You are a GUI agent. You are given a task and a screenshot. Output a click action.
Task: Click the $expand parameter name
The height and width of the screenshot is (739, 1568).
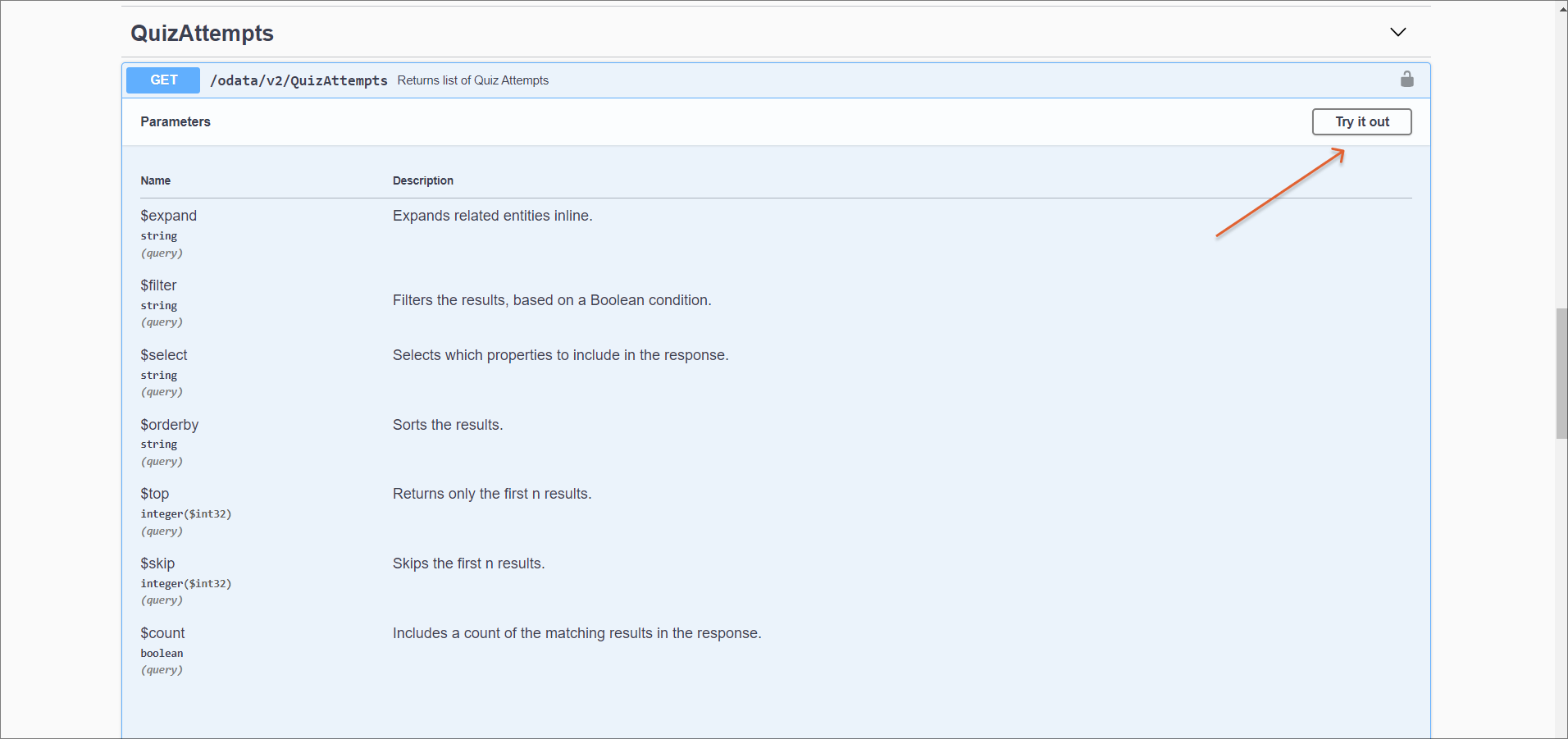168,216
